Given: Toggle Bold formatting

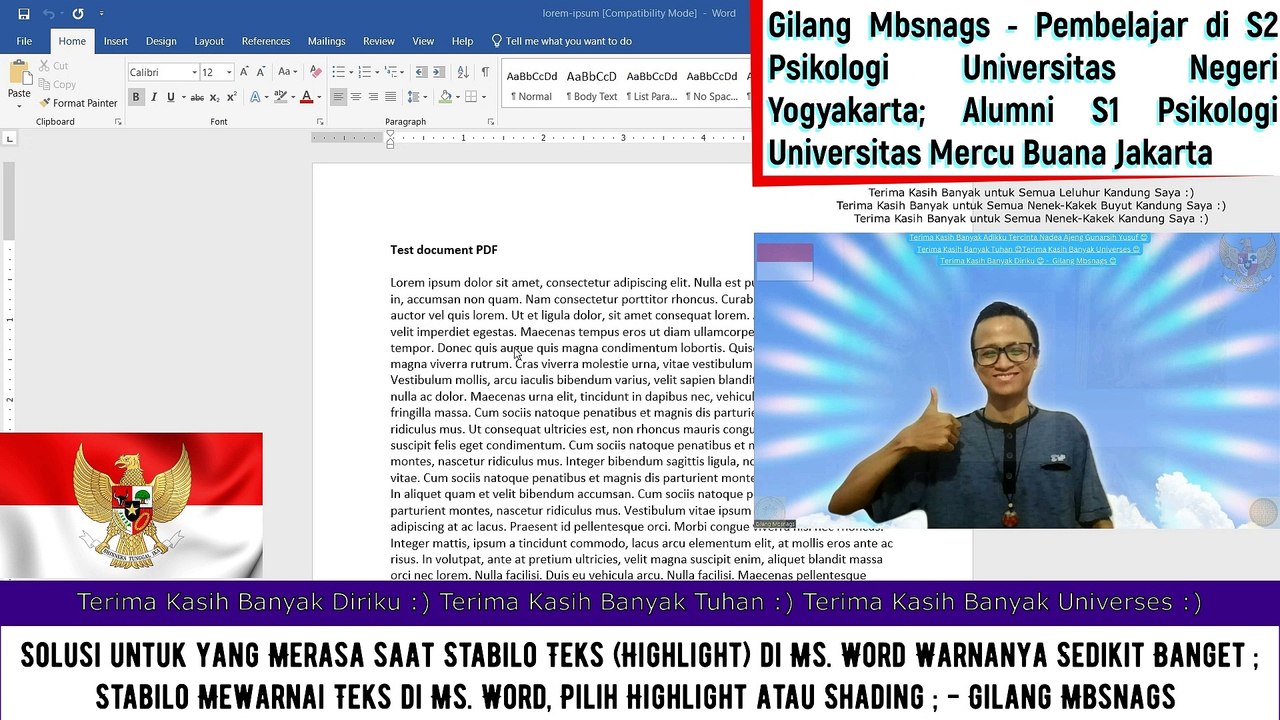Looking at the screenshot, I should (136, 97).
